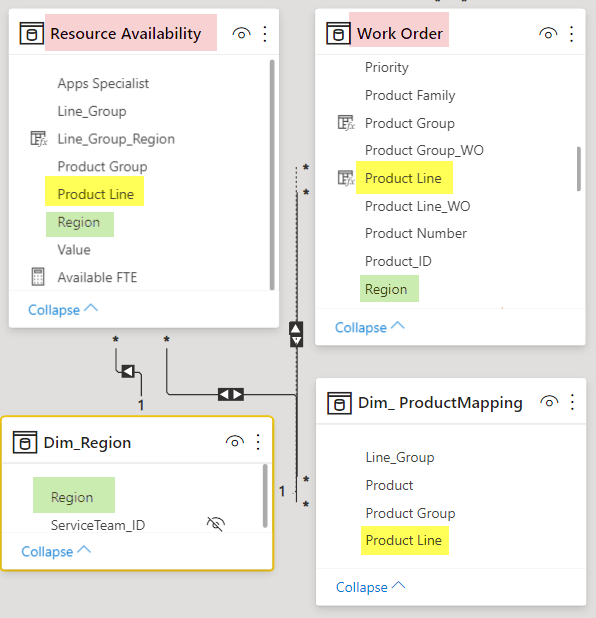Select Region field in Dim_Region
Image resolution: width=596 pixels, height=618 pixels.
(72, 497)
